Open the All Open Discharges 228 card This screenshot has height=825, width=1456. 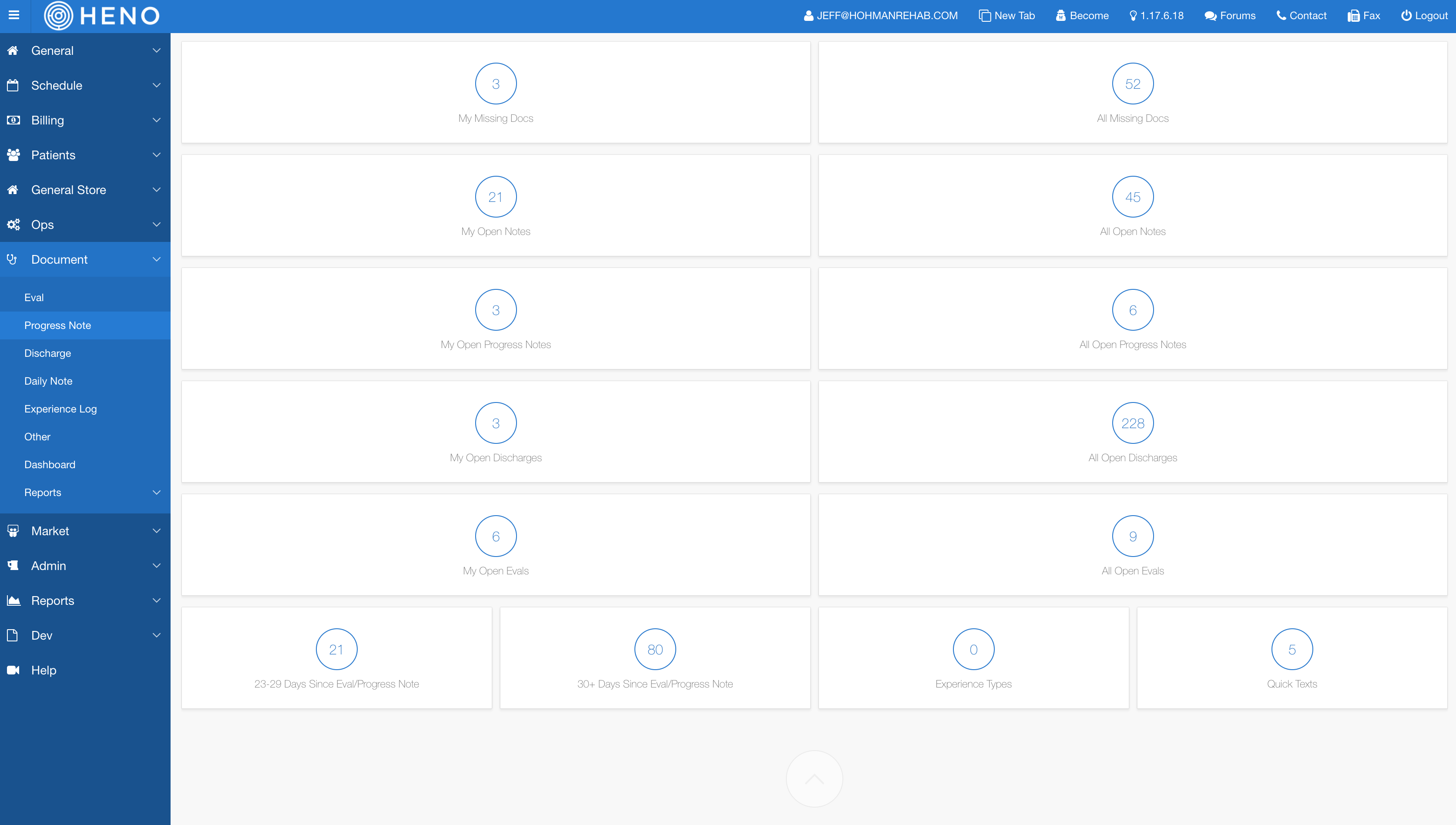click(1132, 432)
